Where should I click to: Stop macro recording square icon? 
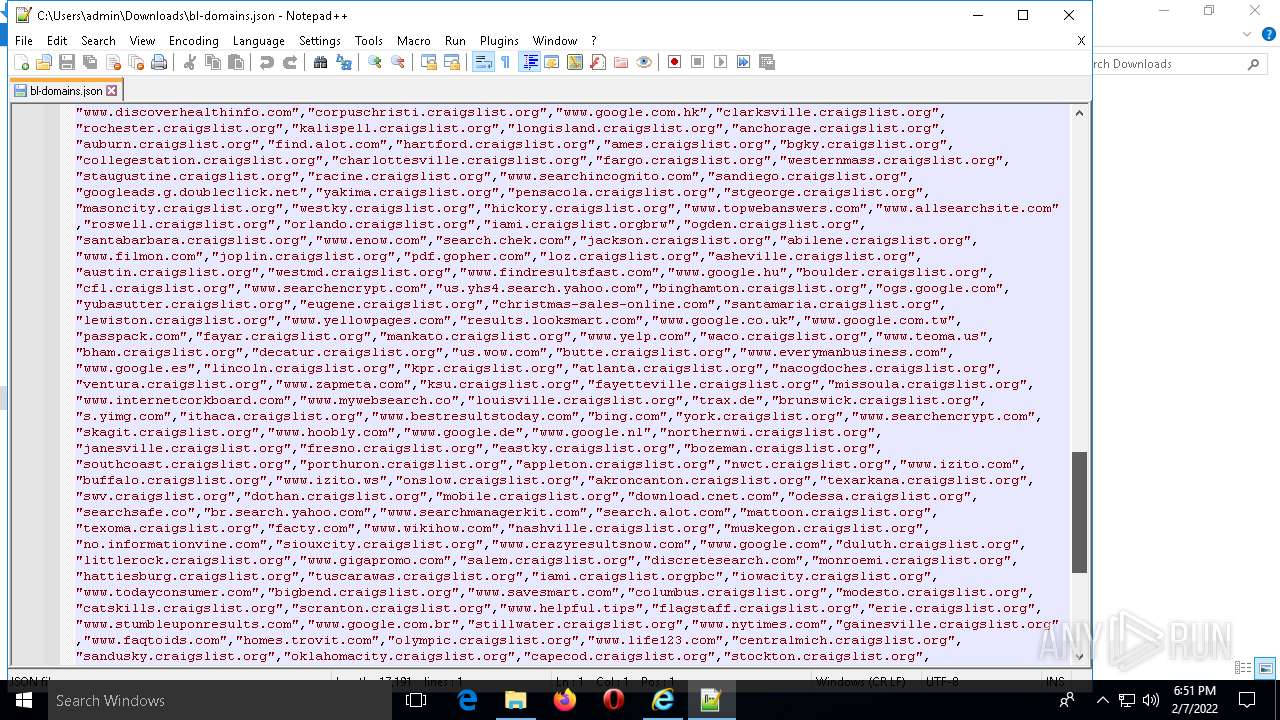pyautogui.click(x=698, y=62)
